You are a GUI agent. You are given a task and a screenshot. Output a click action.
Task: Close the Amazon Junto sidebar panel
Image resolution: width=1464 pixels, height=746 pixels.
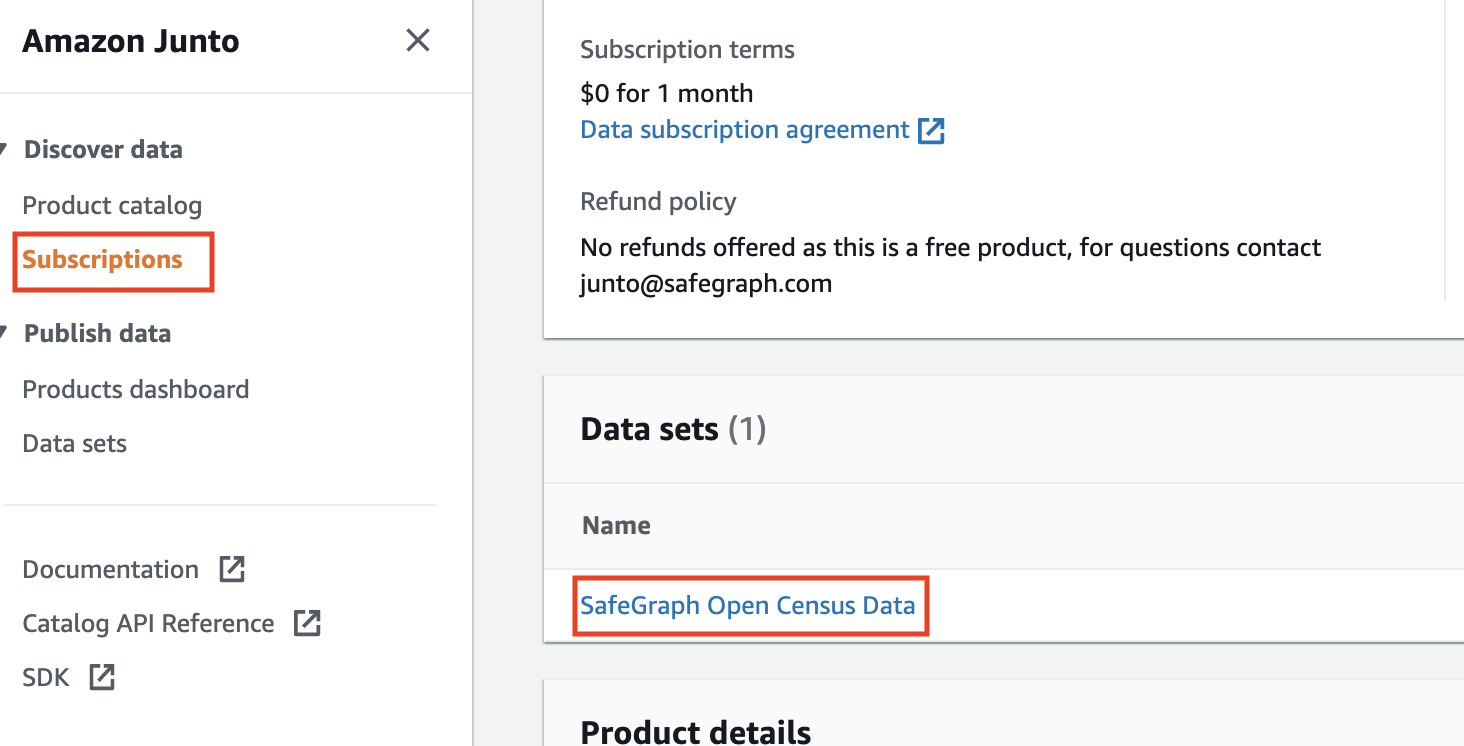[x=417, y=41]
